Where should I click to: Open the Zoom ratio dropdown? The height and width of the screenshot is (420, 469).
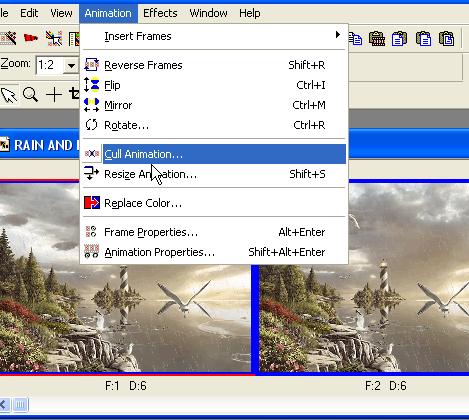point(71,65)
